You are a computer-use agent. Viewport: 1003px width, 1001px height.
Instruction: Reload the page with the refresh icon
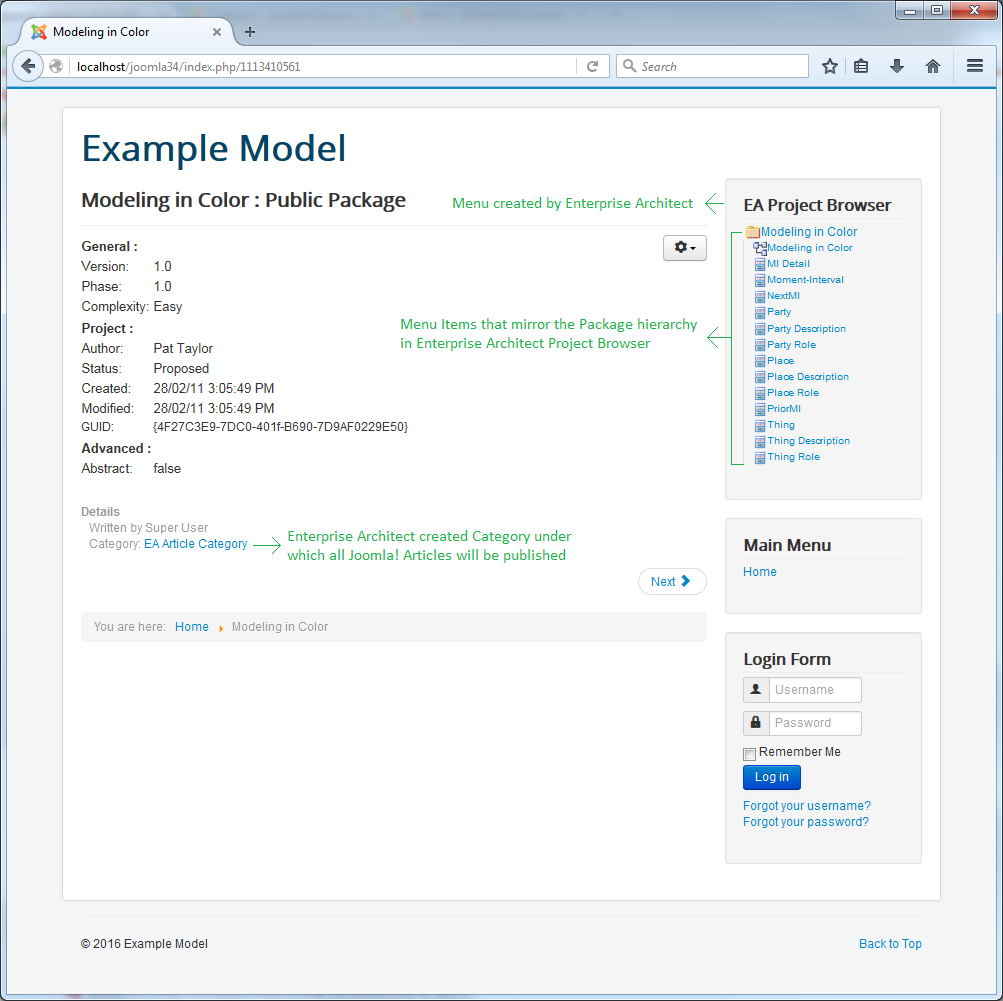click(x=592, y=65)
